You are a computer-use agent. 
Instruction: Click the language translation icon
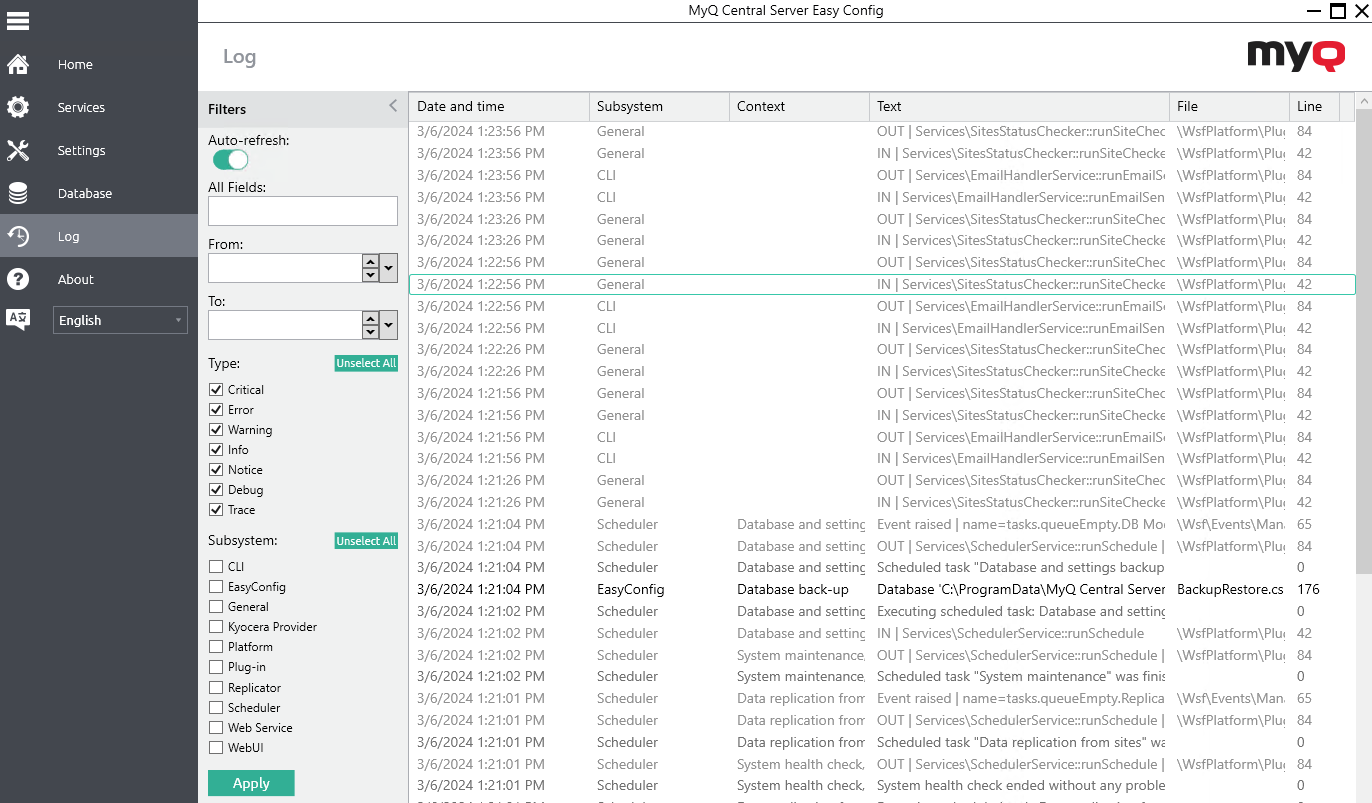(x=18, y=320)
